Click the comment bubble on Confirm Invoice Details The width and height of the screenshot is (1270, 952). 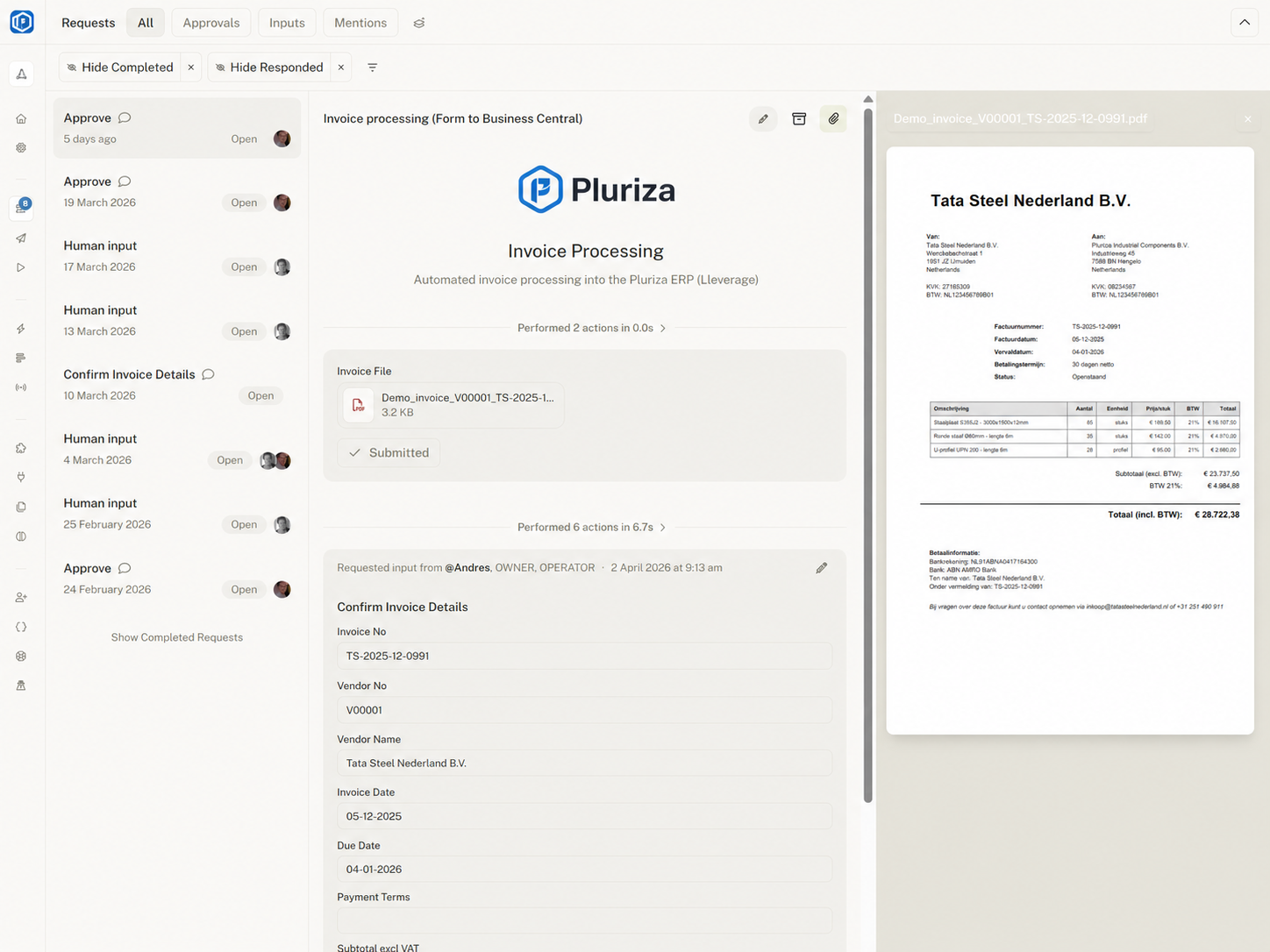click(208, 374)
